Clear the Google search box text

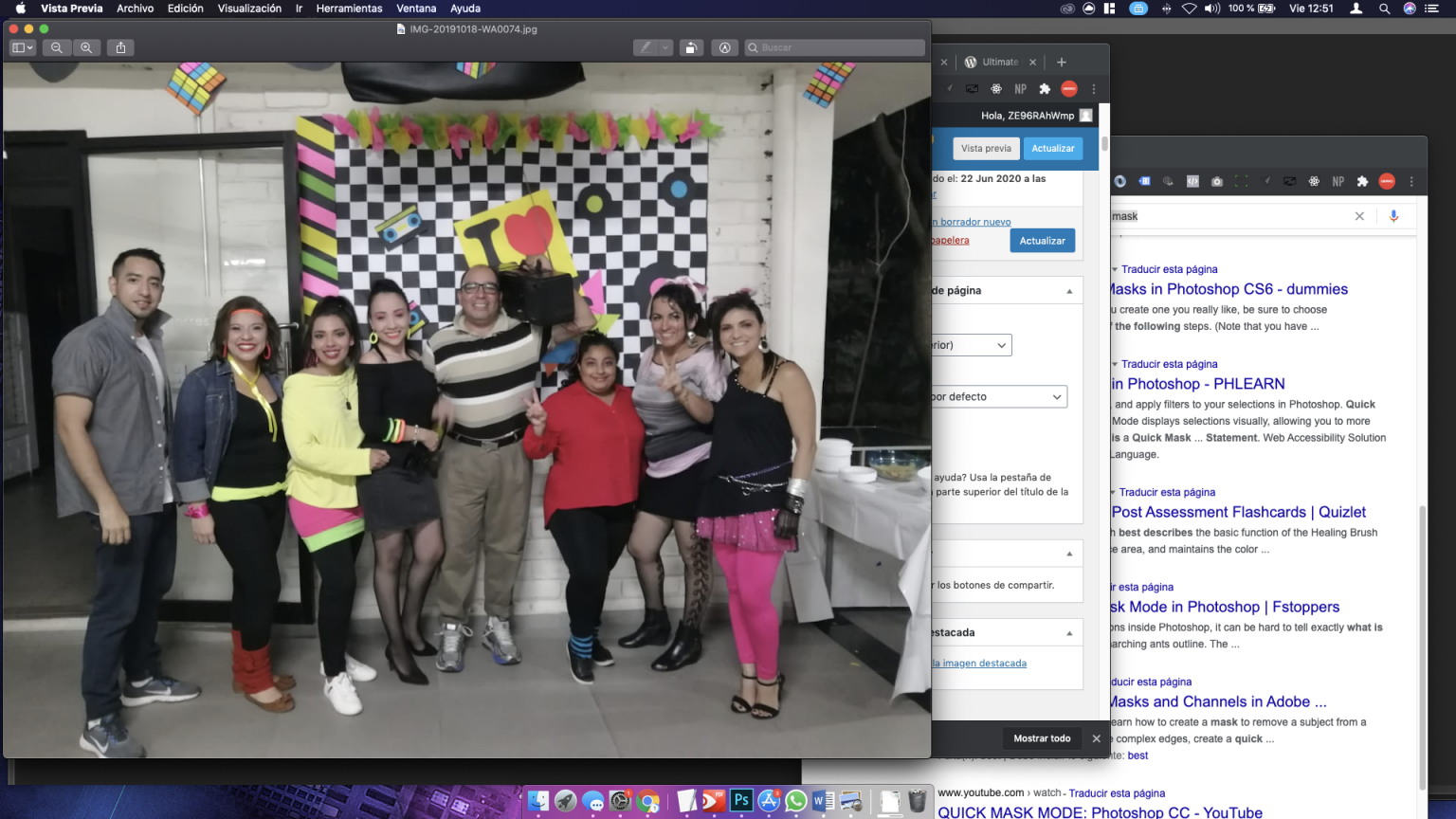[1359, 216]
